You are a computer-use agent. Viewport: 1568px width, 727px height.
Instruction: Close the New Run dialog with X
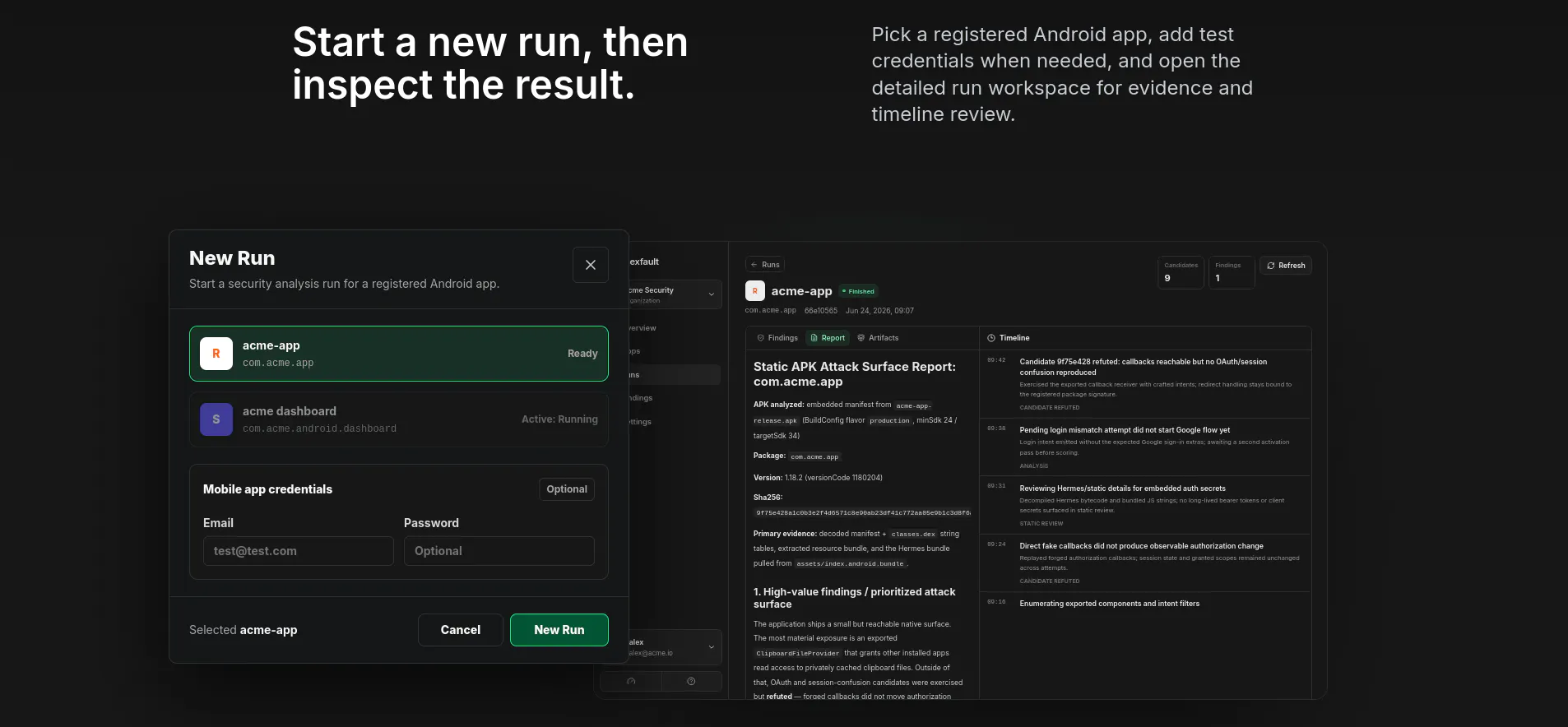590,265
